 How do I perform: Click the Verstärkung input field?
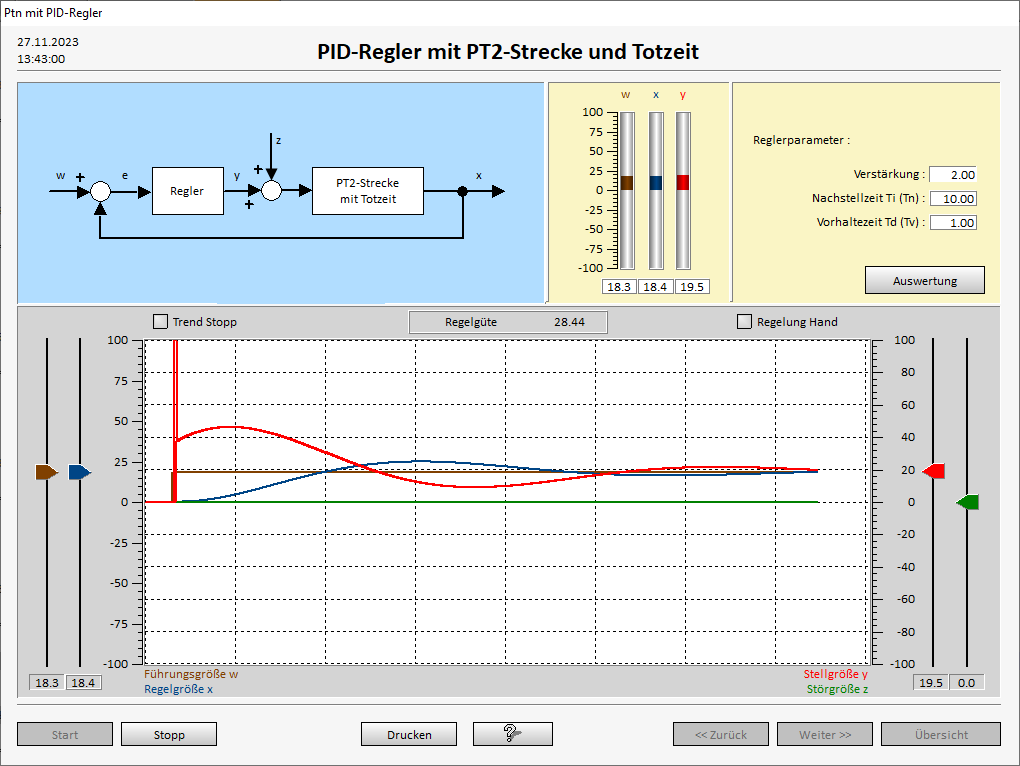coord(952,175)
